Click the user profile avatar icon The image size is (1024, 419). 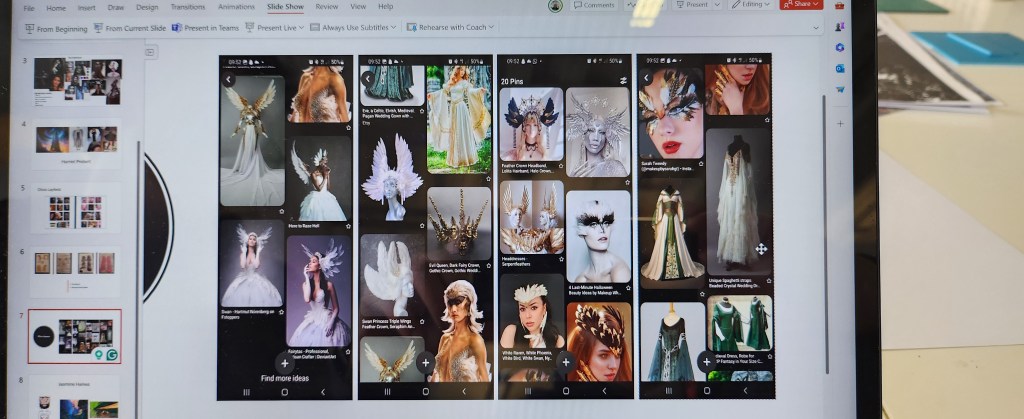(x=555, y=6)
